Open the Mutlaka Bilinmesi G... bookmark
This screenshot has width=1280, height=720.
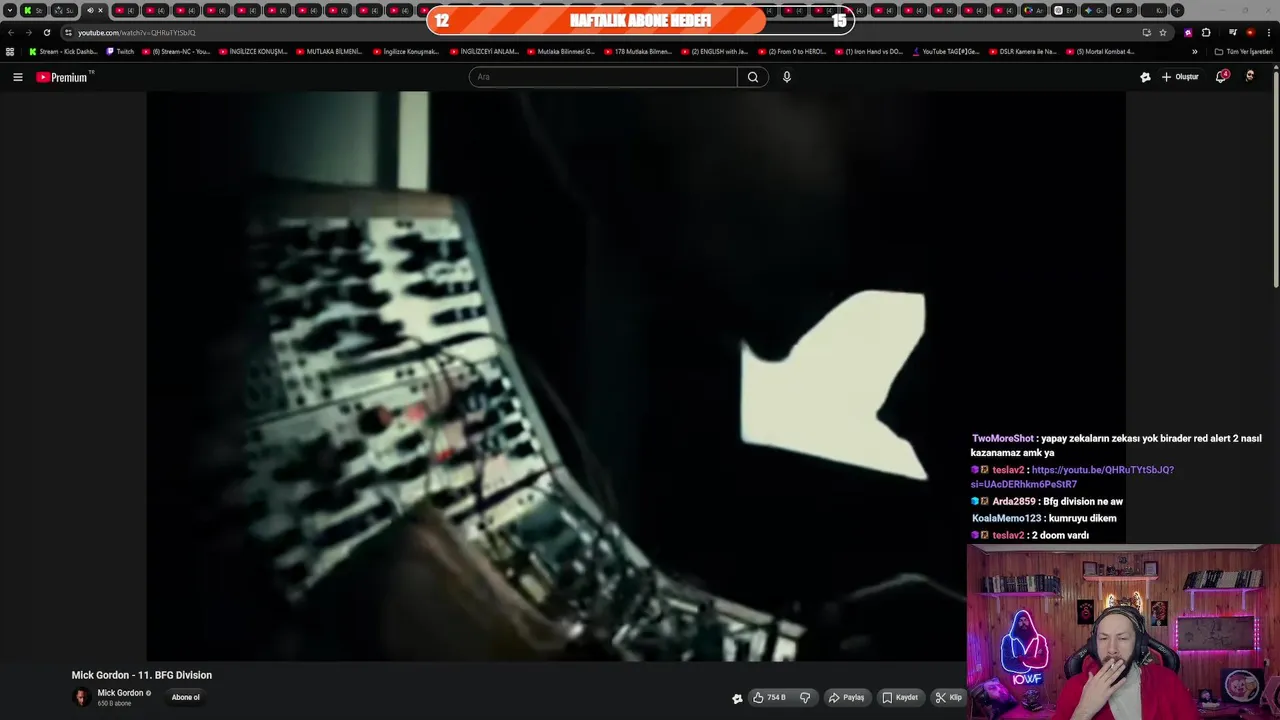[560, 51]
